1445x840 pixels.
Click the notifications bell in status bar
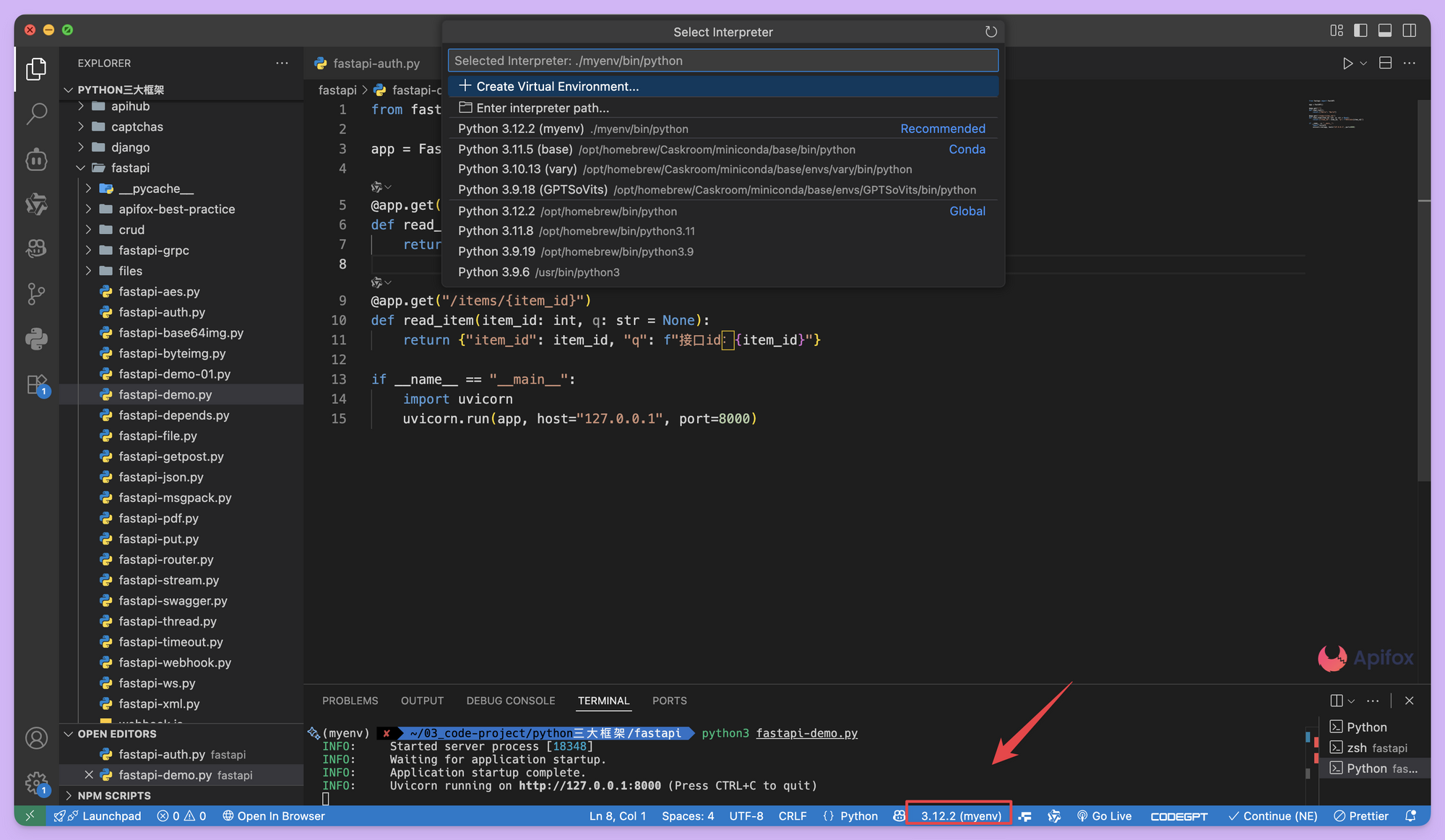[x=1410, y=815]
